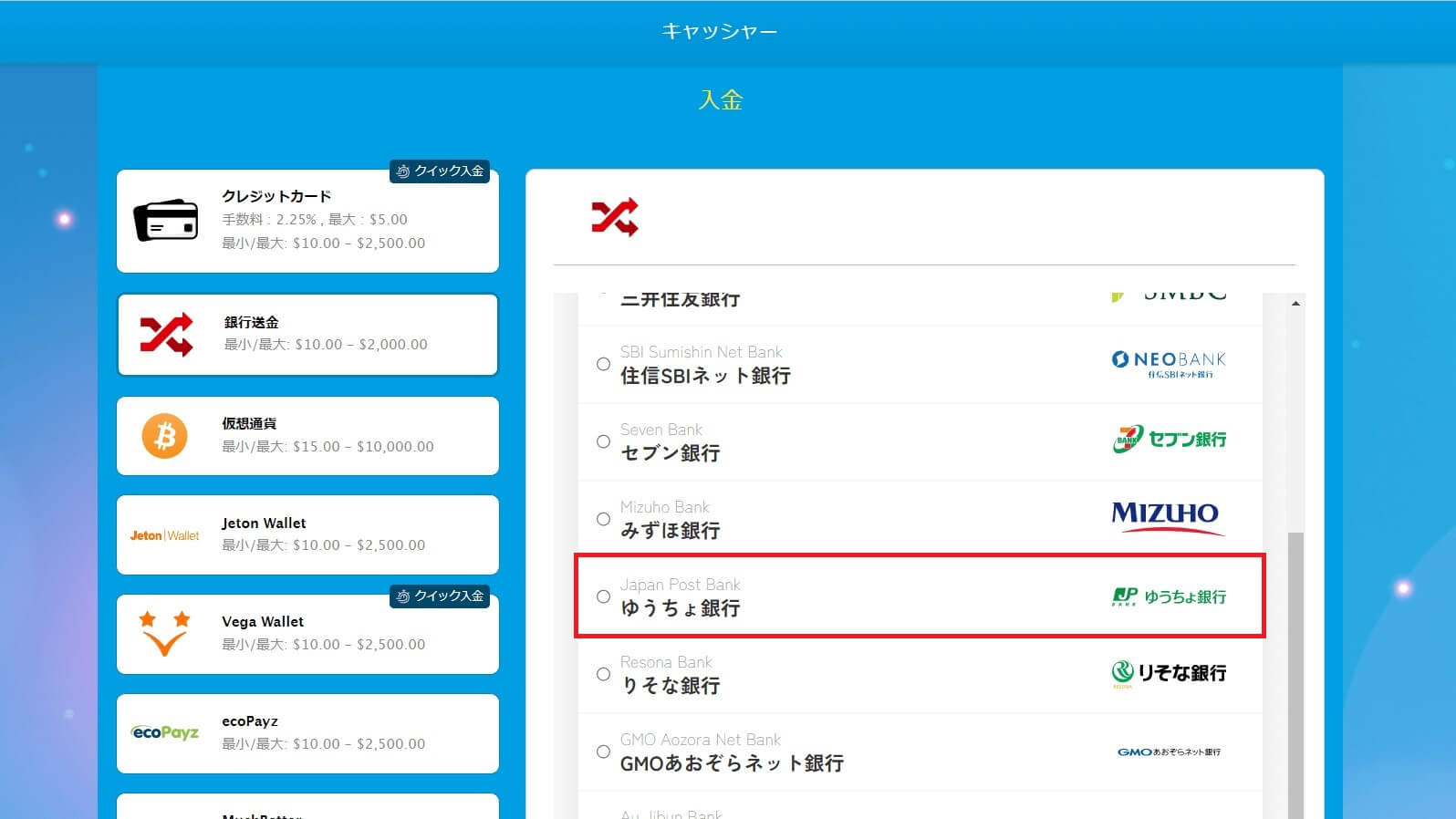Click the MIZUHO logo
The width and height of the screenshot is (1456, 819).
point(1168,517)
